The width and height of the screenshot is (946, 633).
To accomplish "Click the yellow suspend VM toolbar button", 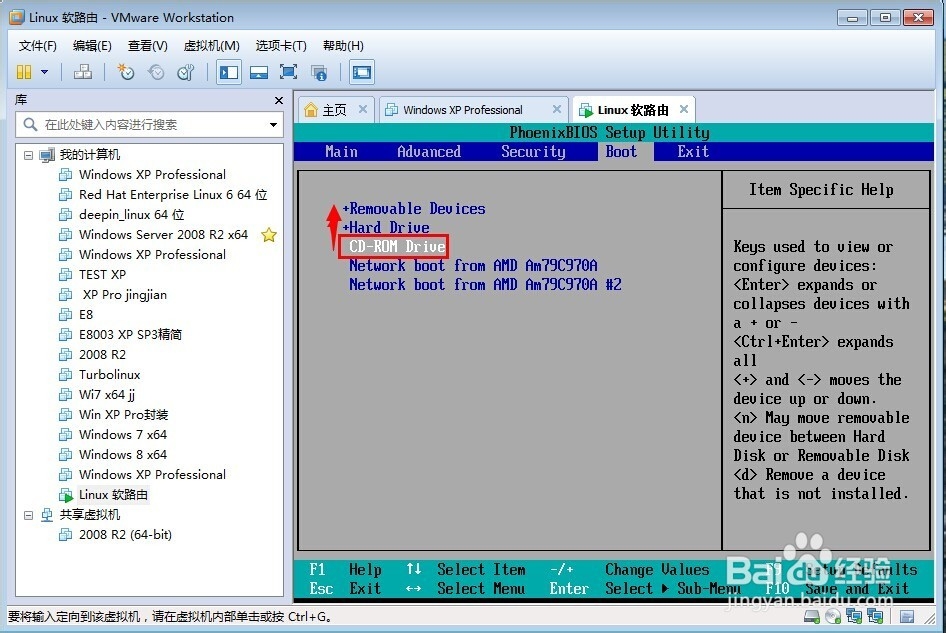I will (24, 72).
